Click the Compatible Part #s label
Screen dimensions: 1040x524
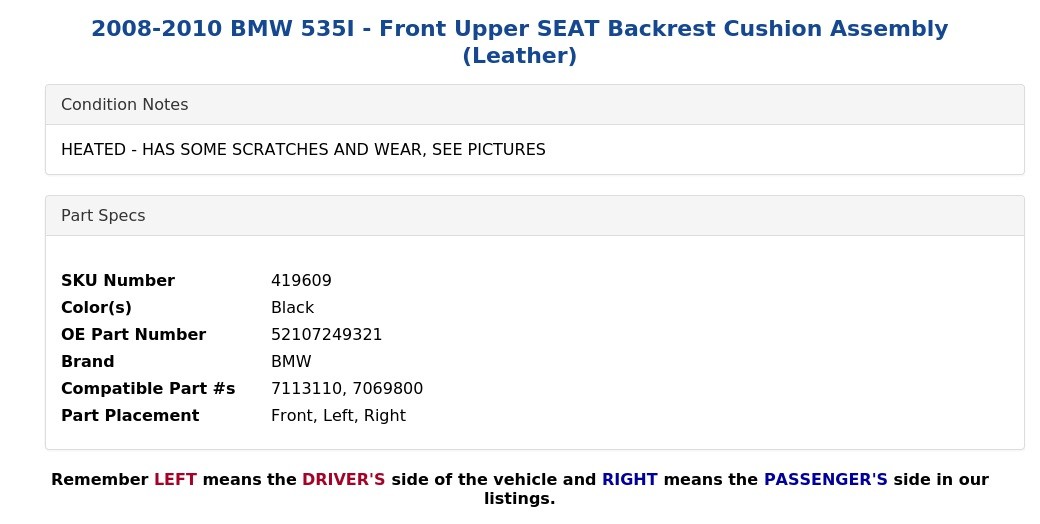point(148,389)
